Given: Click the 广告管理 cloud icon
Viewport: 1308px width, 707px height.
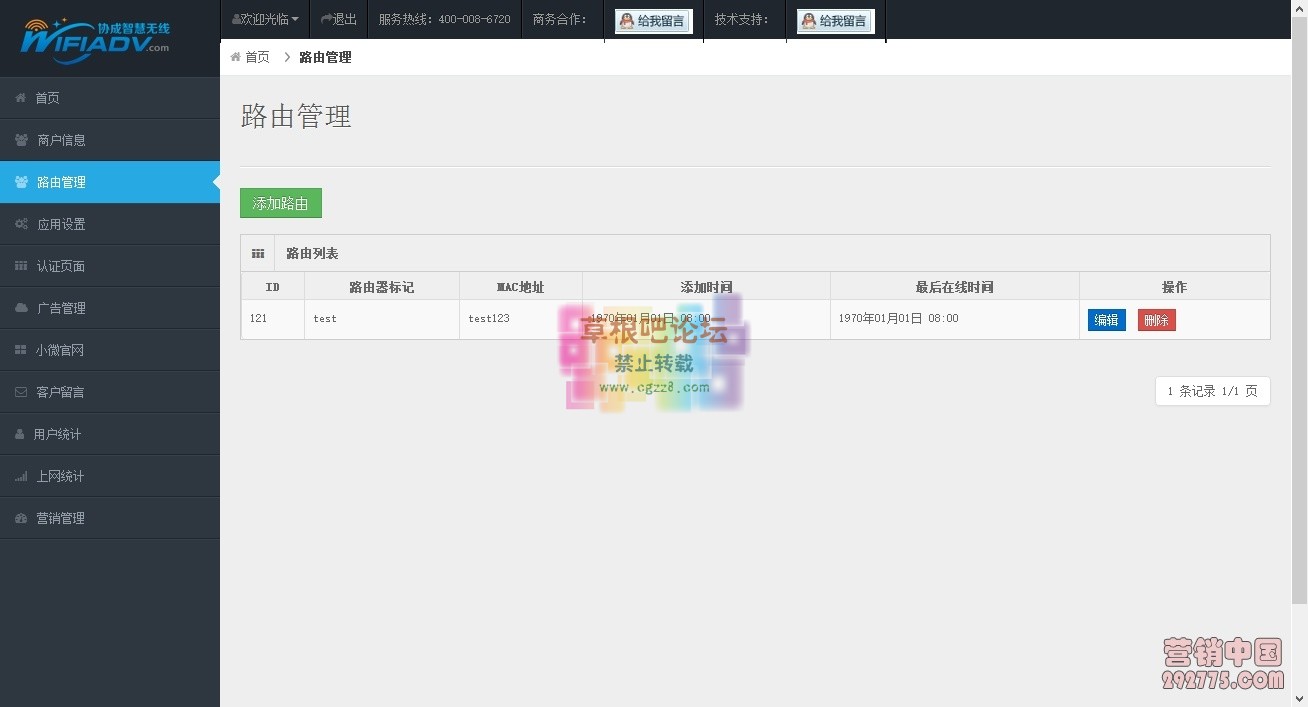Looking at the screenshot, I should (22, 308).
